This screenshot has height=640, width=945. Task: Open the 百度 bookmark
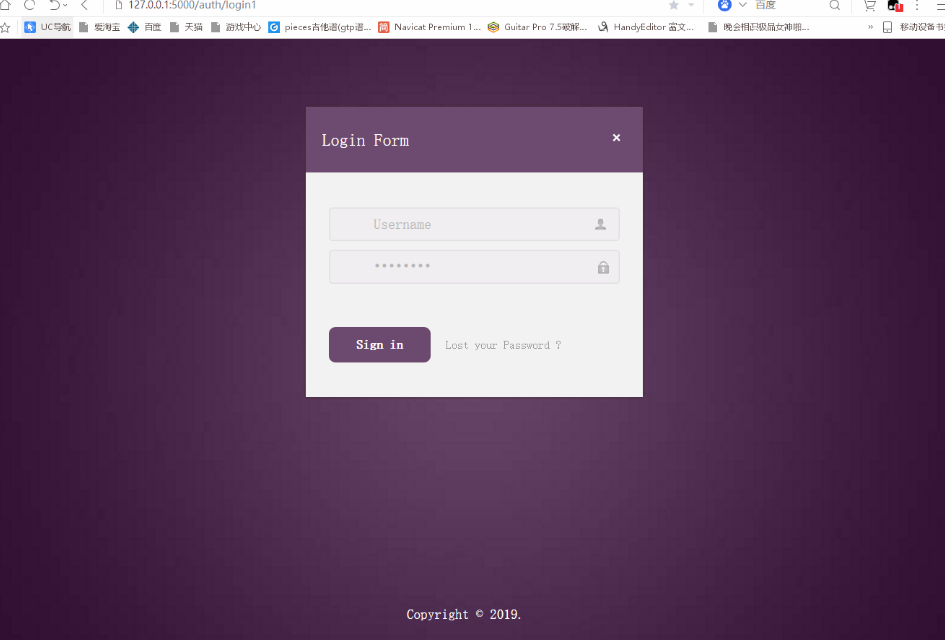point(145,27)
